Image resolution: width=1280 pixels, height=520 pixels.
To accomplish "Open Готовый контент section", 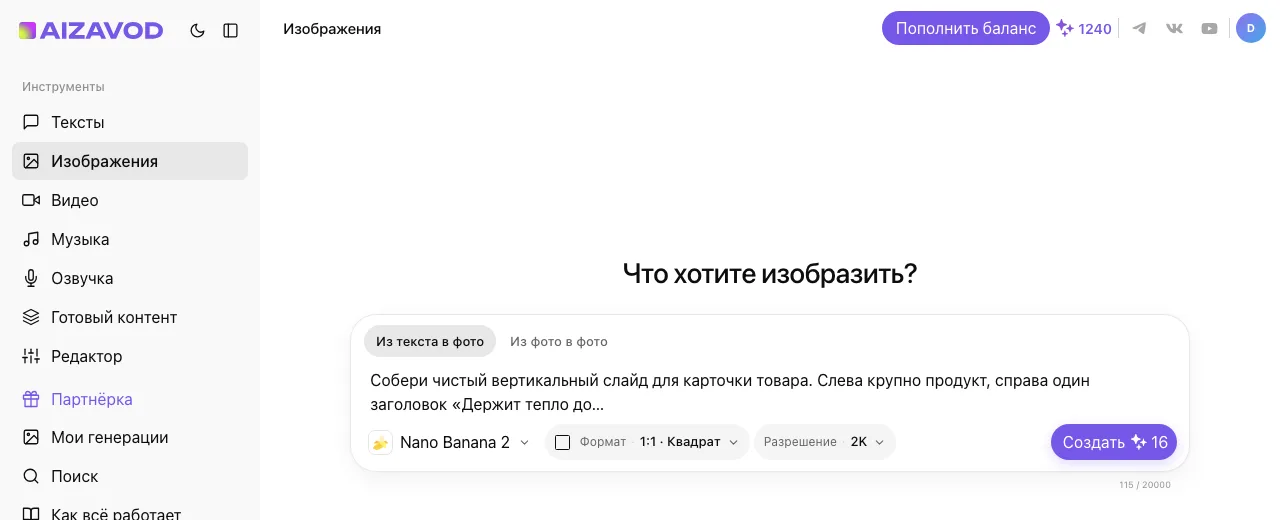I will [x=130, y=317].
